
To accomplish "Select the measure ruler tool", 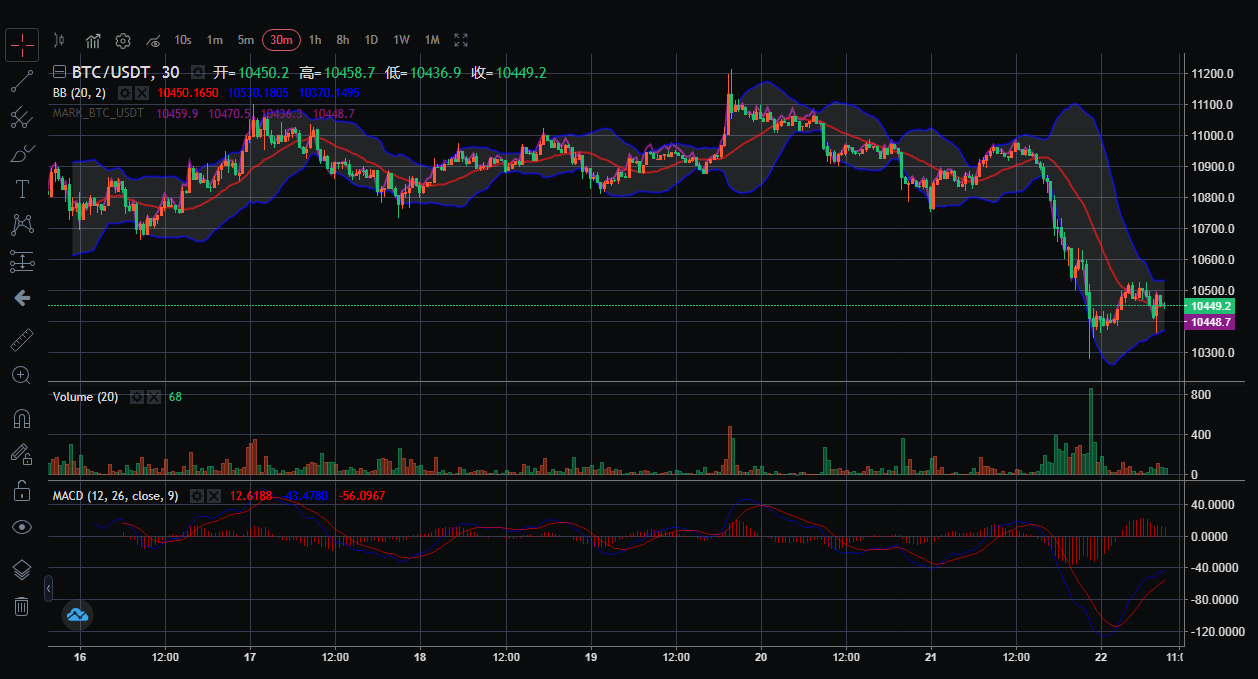I will pos(21,338).
